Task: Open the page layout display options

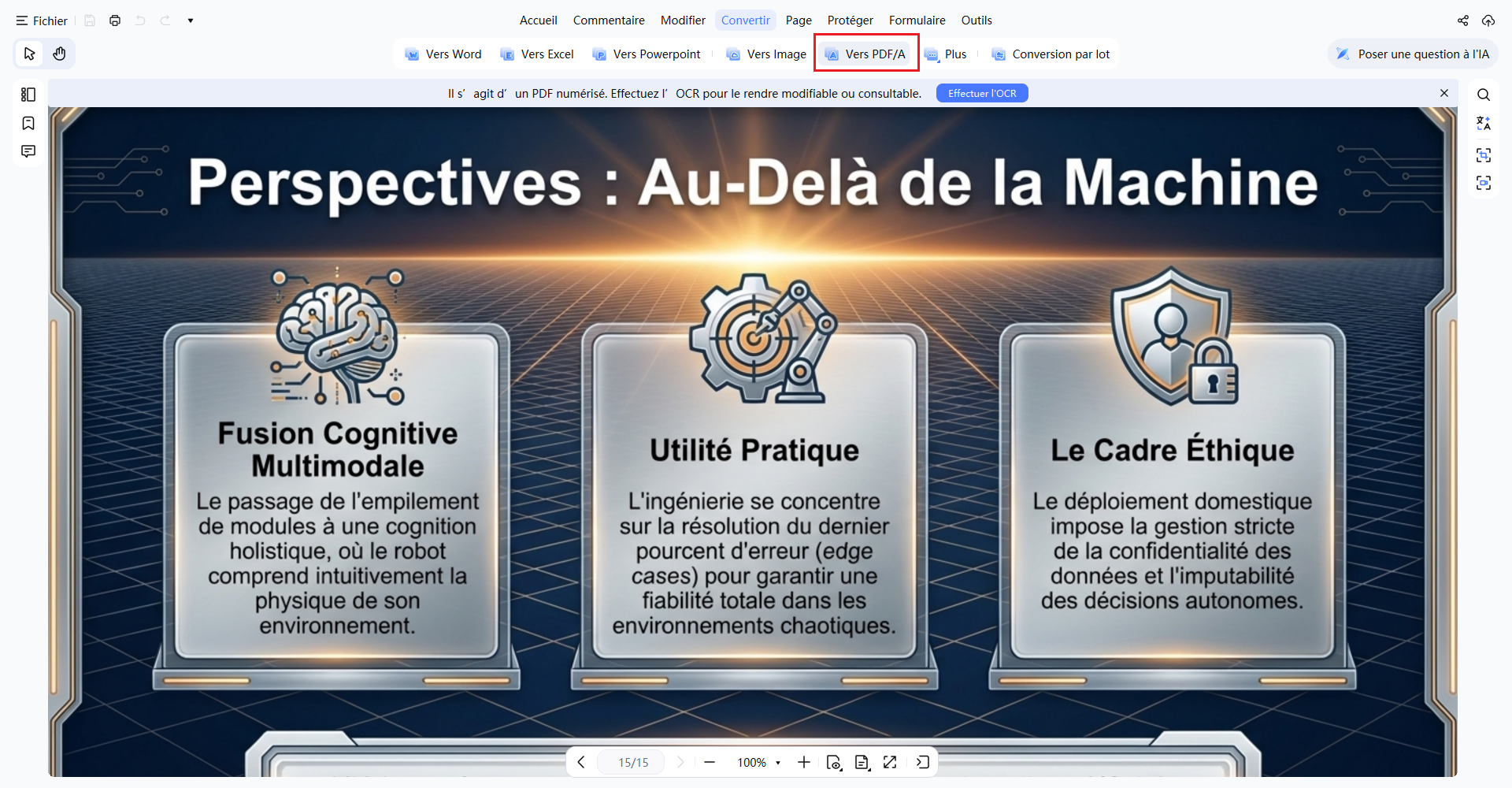Action: point(862,762)
